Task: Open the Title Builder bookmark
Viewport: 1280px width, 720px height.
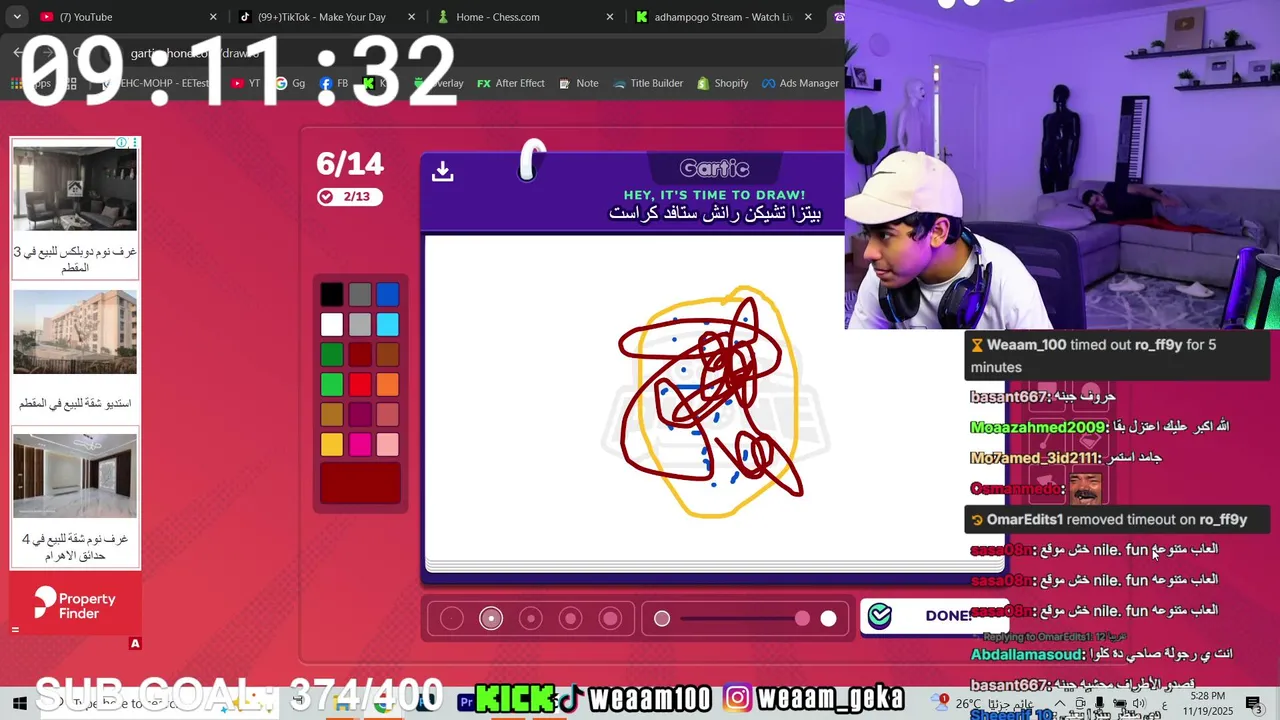Action: (647, 83)
